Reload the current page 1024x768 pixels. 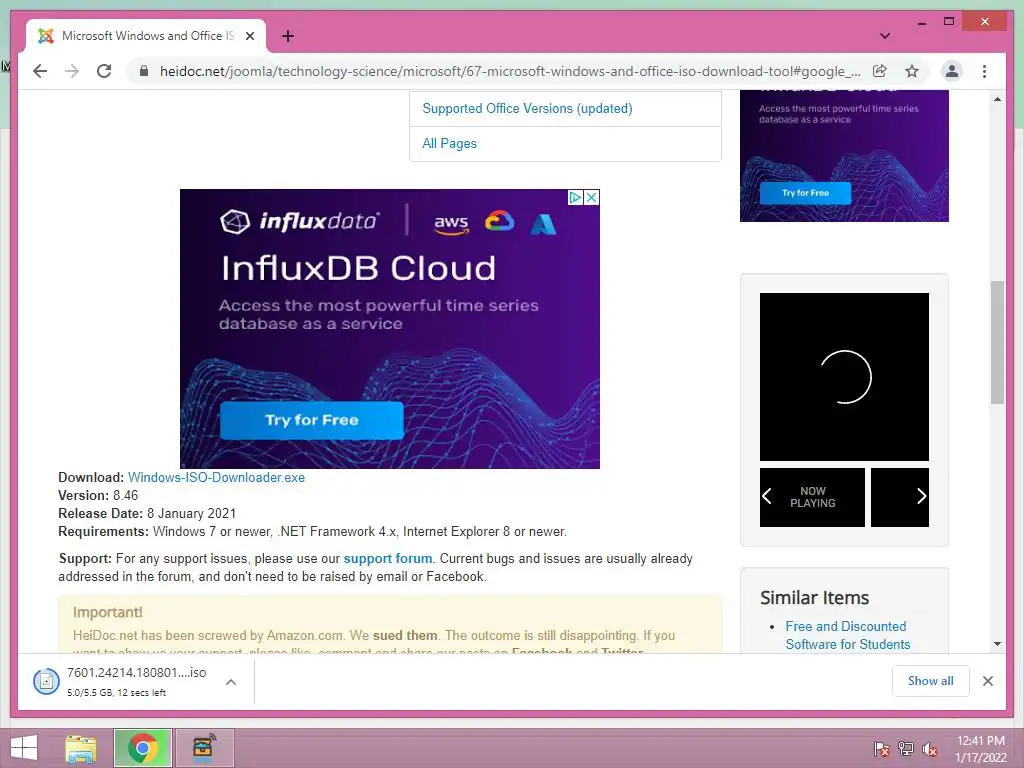(104, 71)
